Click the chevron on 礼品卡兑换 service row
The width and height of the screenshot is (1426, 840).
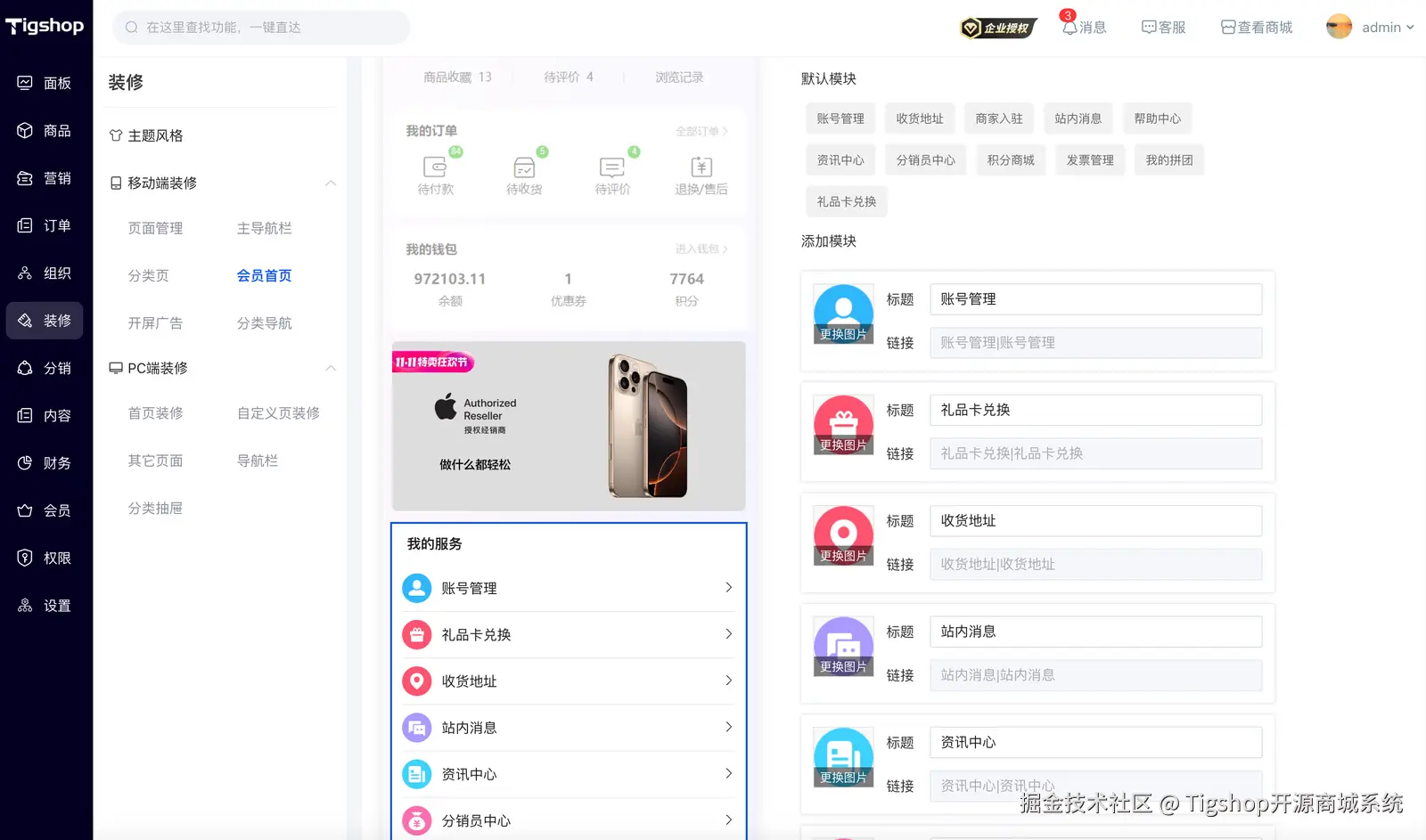click(728, 634)
